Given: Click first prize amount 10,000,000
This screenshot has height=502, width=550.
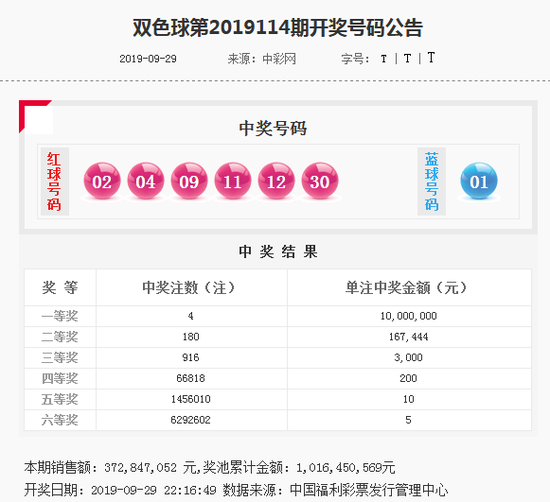Looking at the screenshot, I should (409, 316).
